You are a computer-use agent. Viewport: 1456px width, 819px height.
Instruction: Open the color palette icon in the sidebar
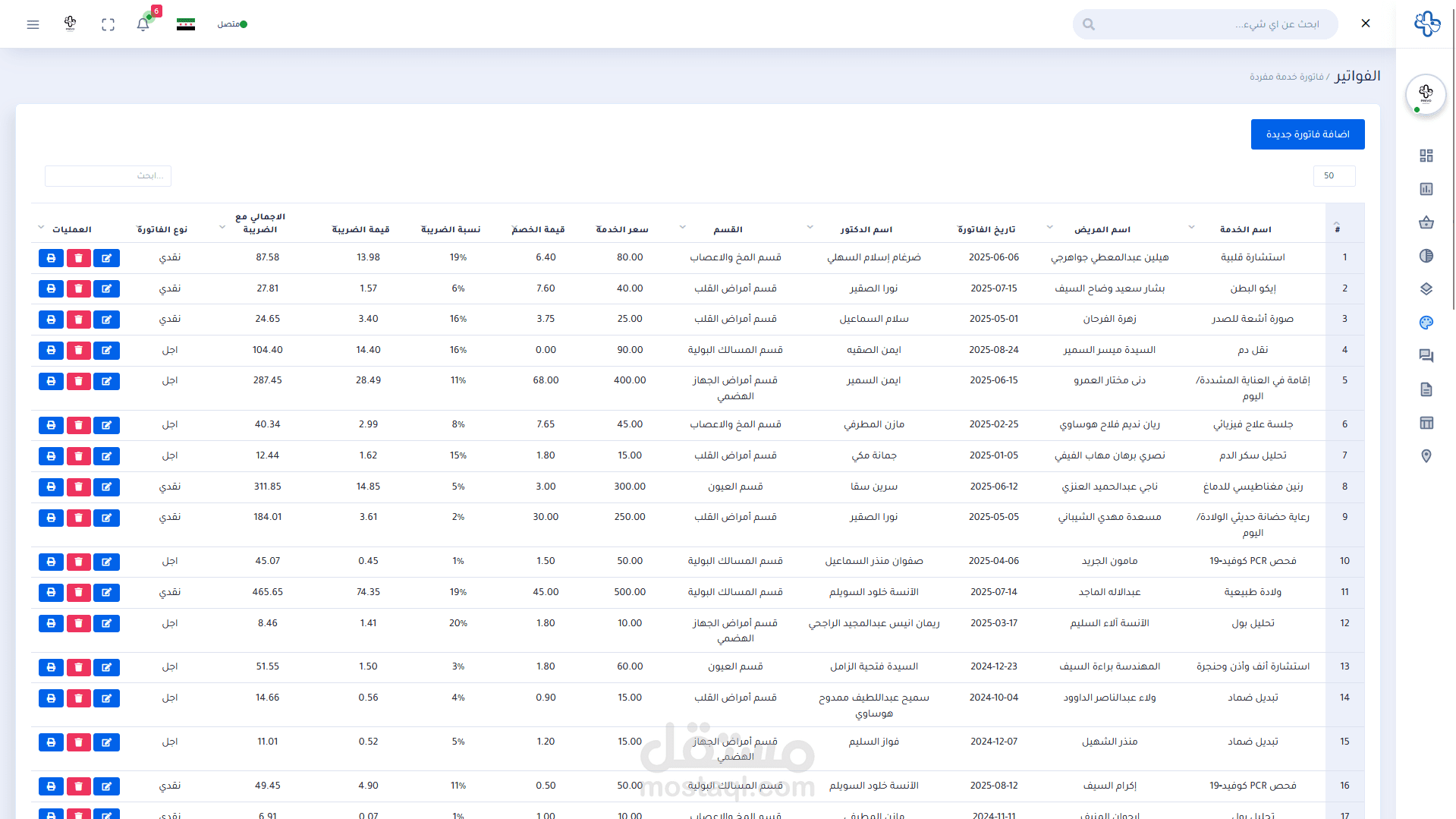[1426, 323]
